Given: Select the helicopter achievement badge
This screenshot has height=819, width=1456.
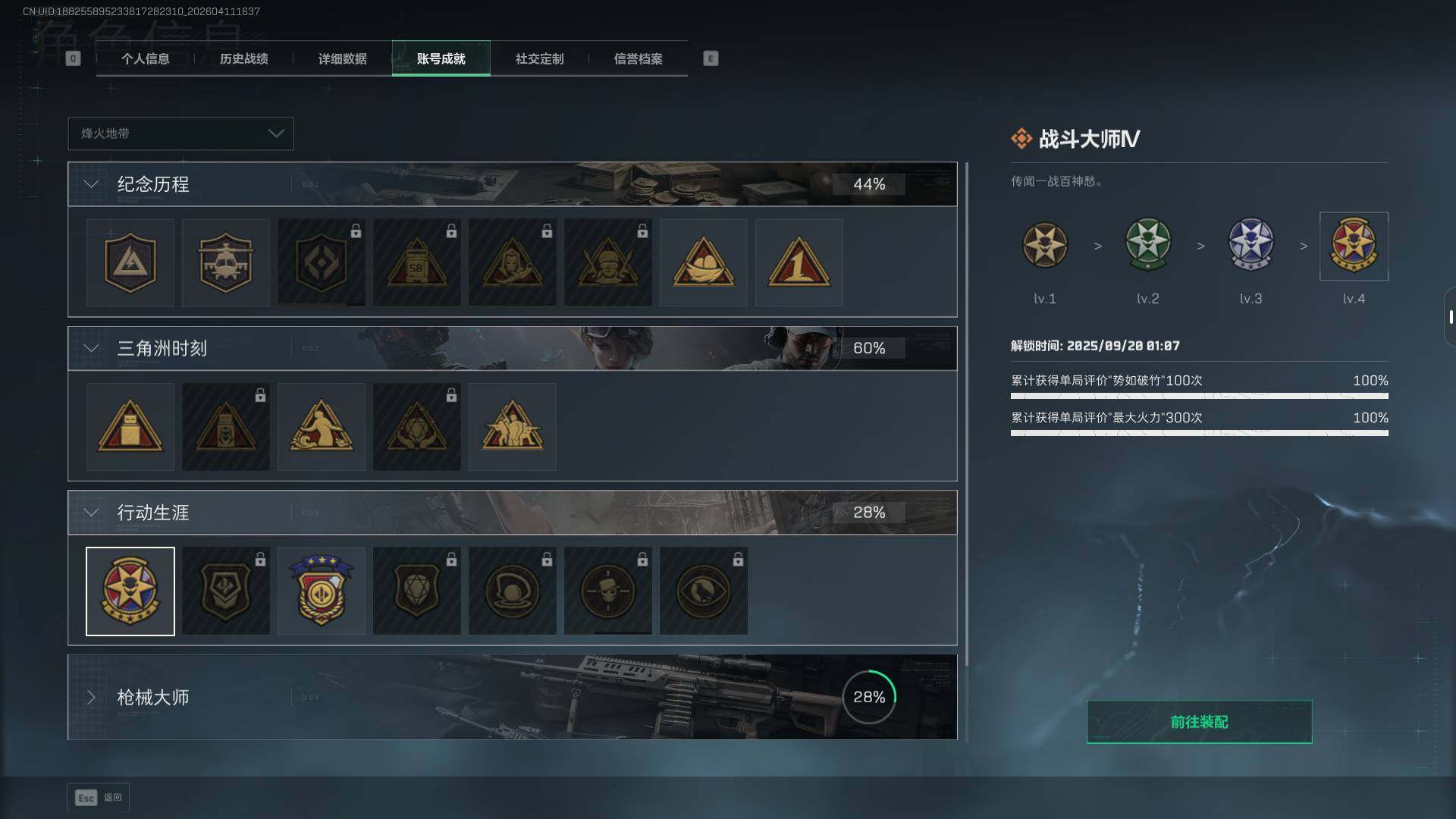Looking at the screenshot, I should click(x=225, y=262).
